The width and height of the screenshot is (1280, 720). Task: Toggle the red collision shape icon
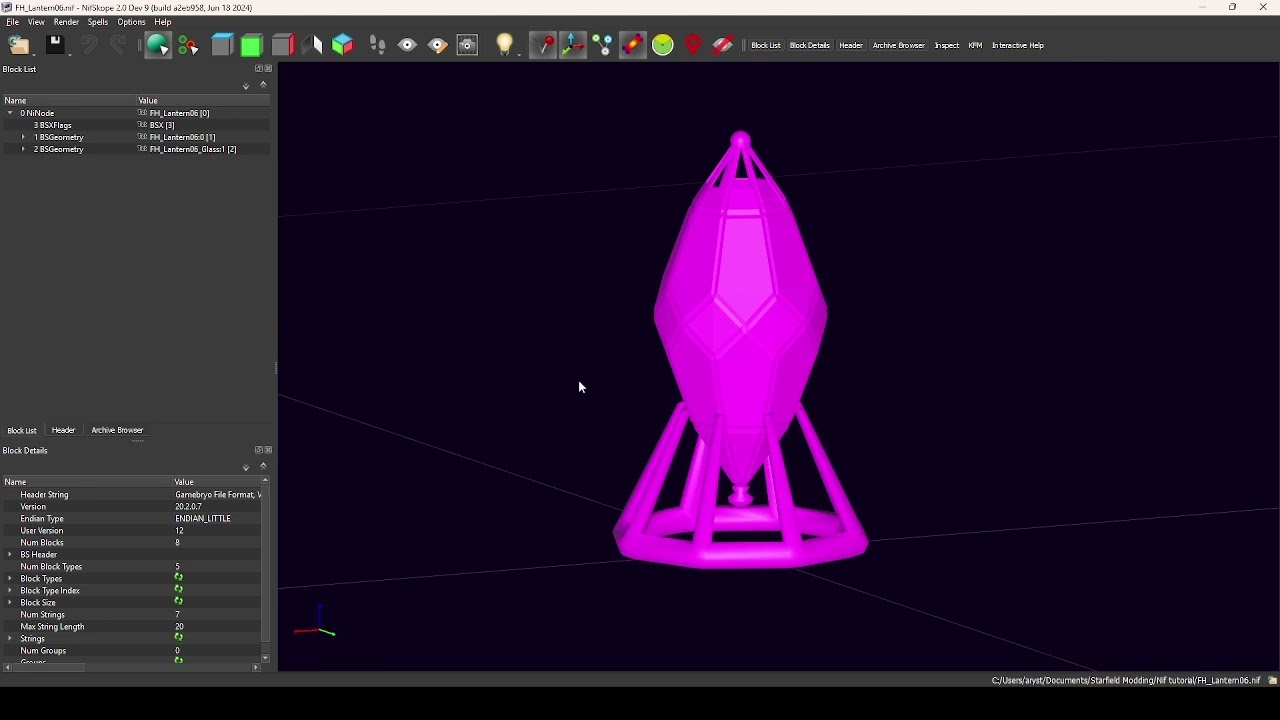(633, 45)
